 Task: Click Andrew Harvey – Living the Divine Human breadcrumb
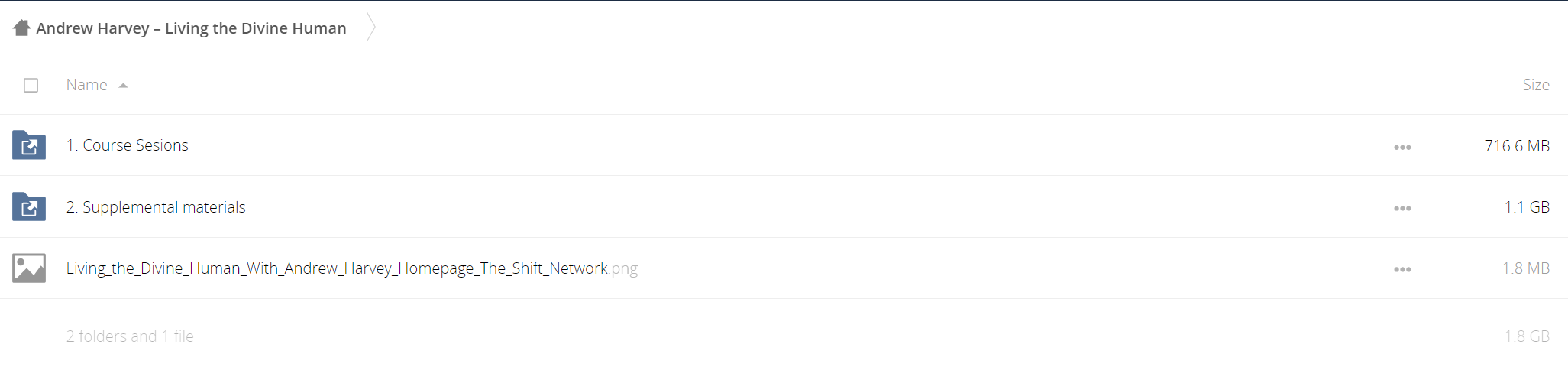(x=191, y=28)
